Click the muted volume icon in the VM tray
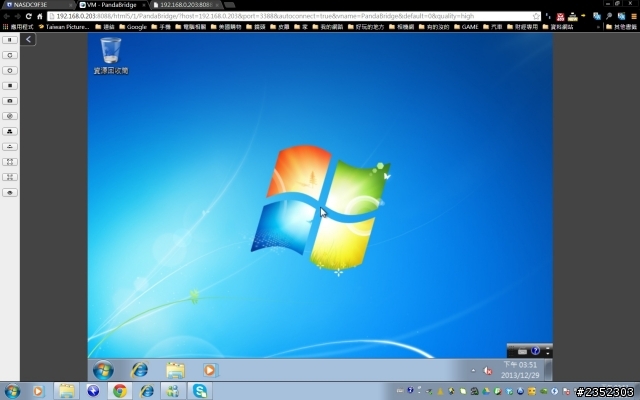 tap(487, 371)
